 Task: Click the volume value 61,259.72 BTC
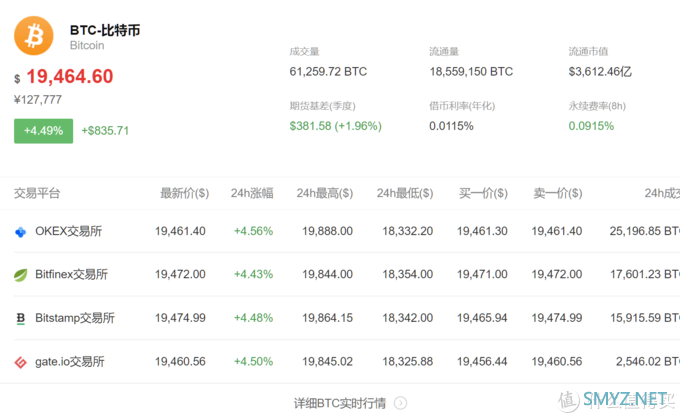328,72
